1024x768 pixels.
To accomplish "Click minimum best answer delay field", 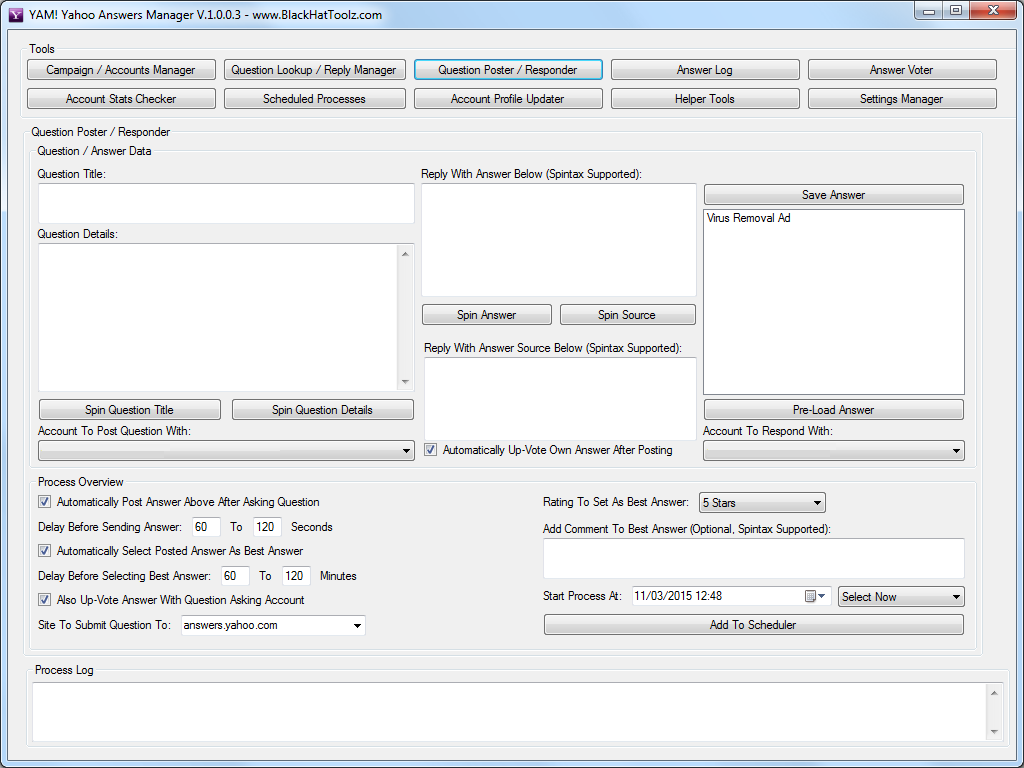I will [x=235, y=576].
